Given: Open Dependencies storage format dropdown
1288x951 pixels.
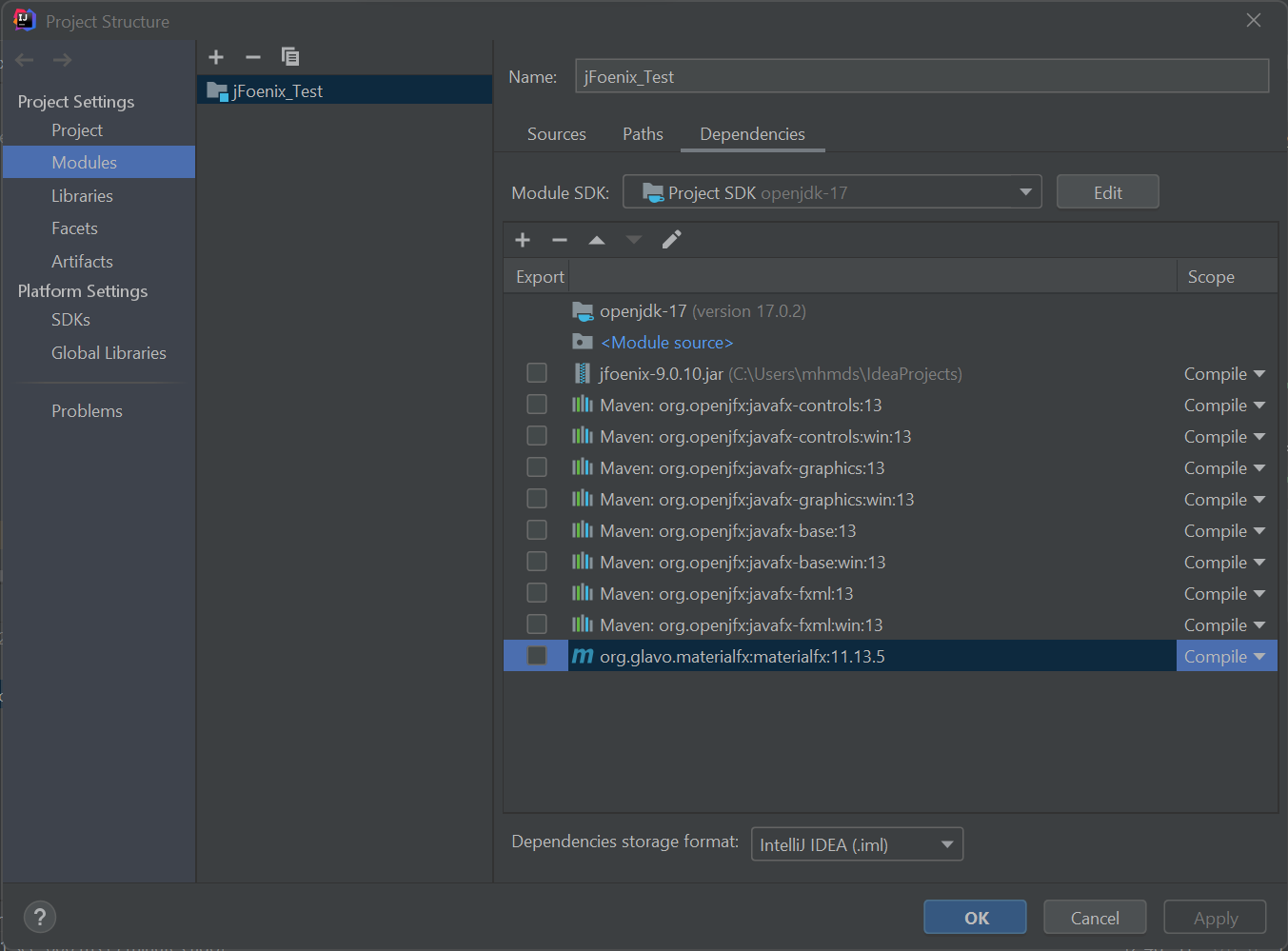Looking at the screenshot, I should pos(857,844).
